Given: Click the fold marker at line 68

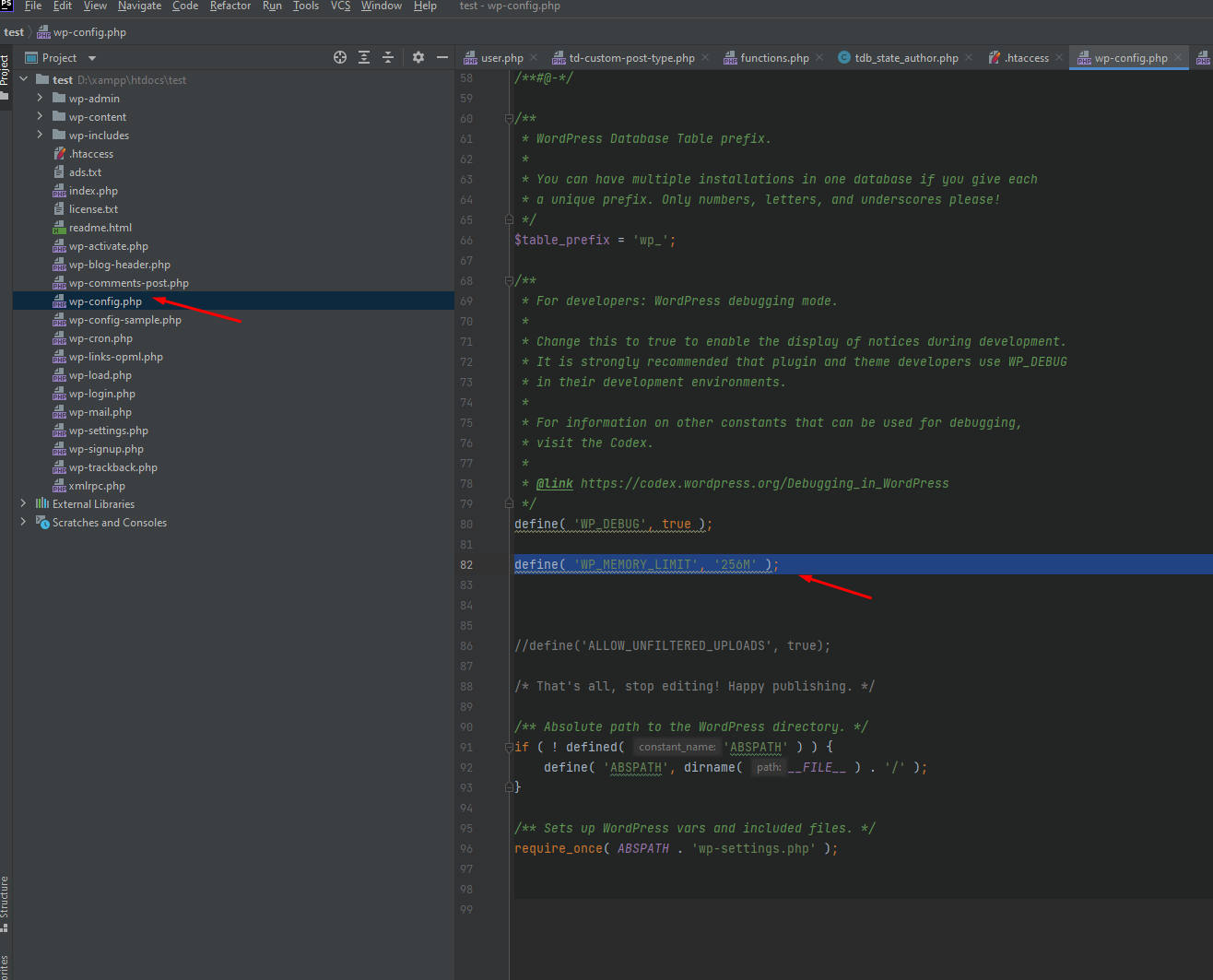Looking at the screenshot, I should coord(509,280).
